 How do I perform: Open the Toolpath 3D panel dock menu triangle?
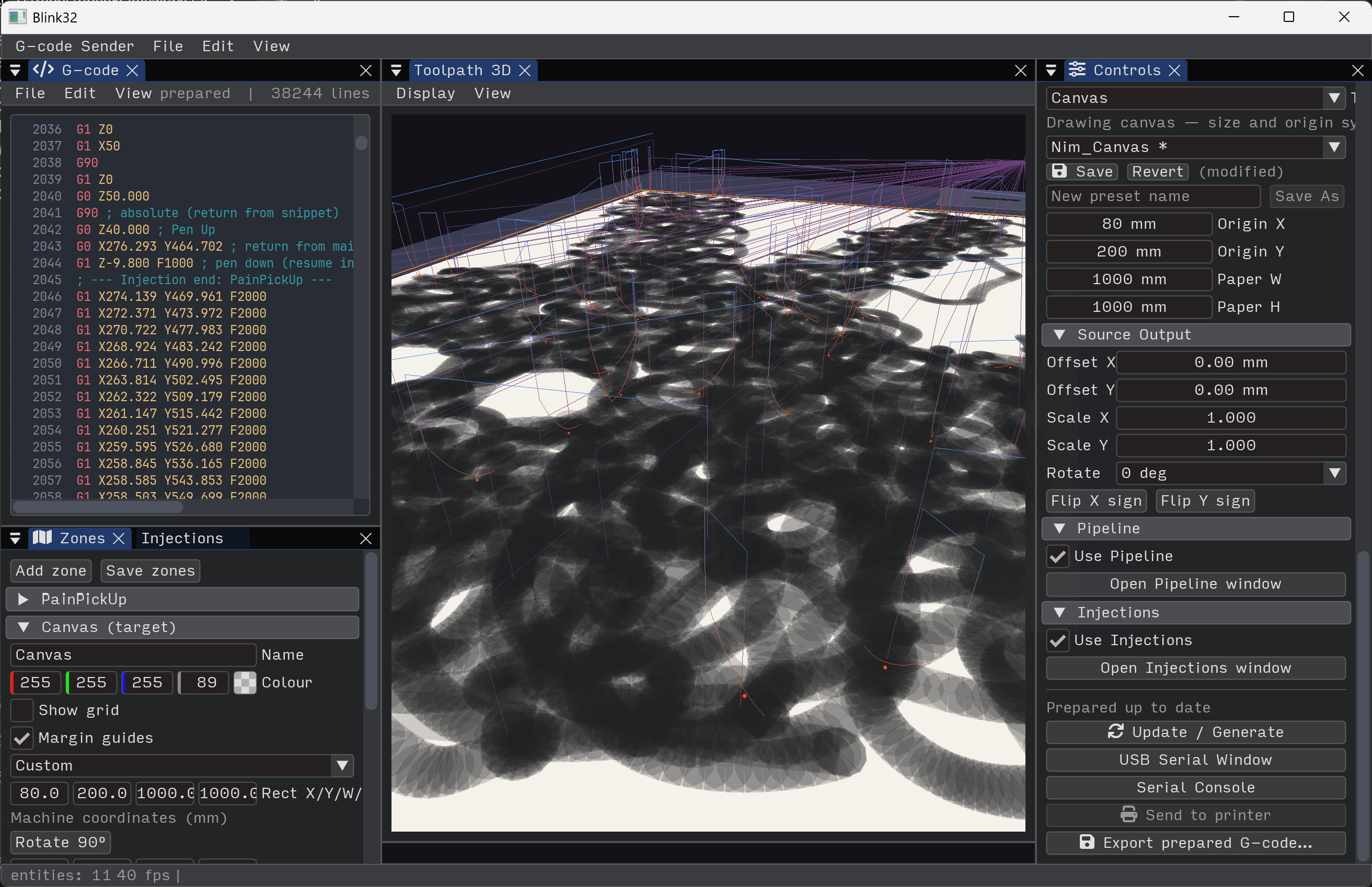396,71
